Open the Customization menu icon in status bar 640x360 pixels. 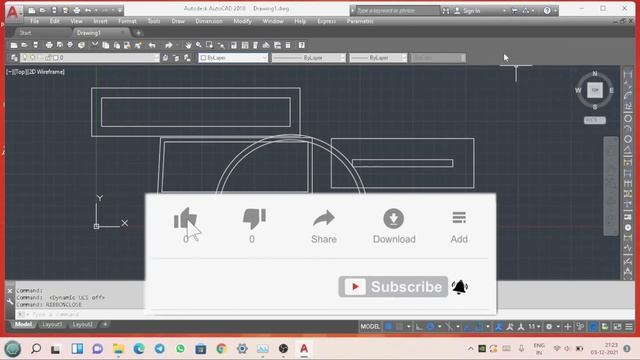coord(629,327)
